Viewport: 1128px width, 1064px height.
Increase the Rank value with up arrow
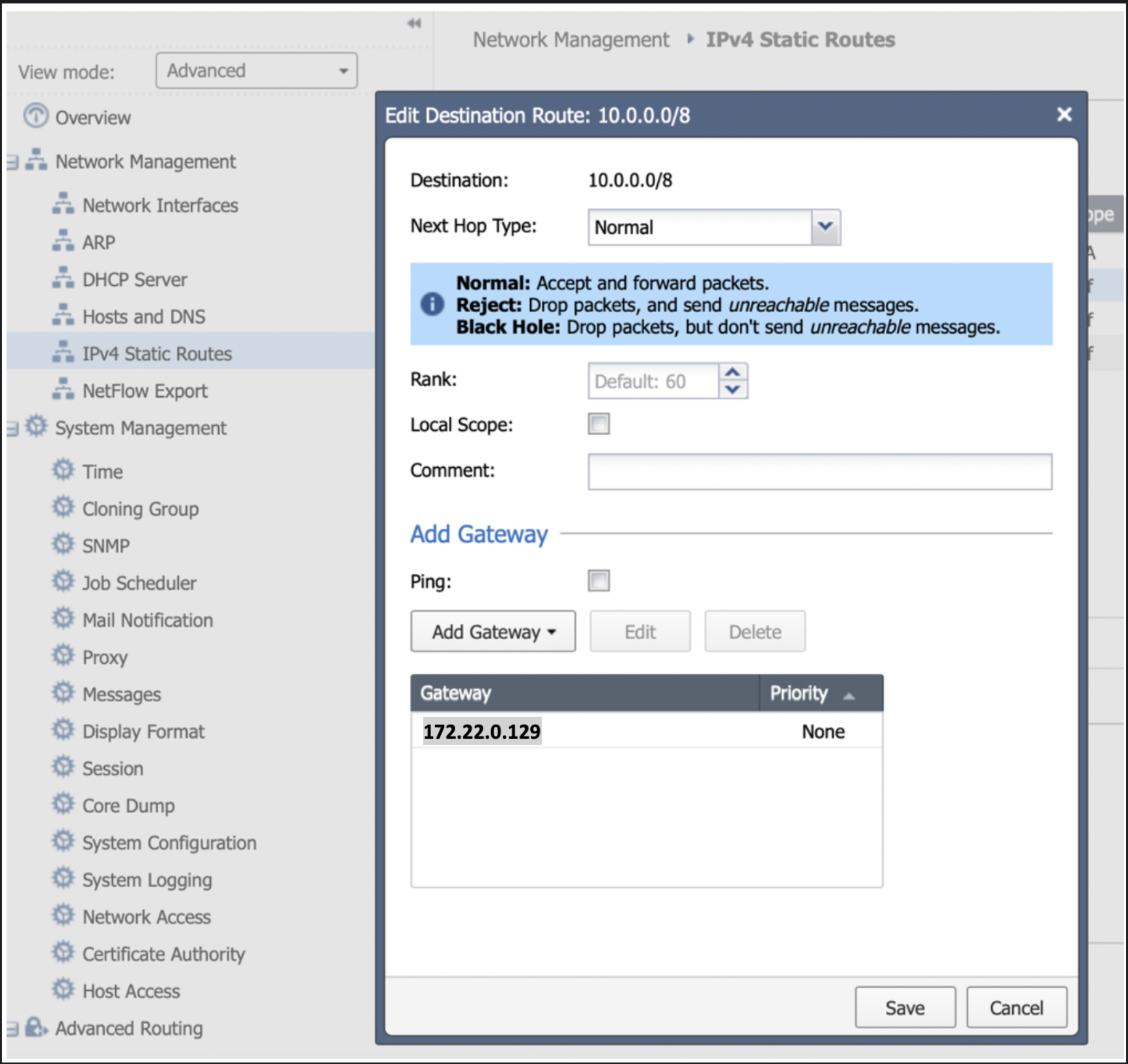732,373
